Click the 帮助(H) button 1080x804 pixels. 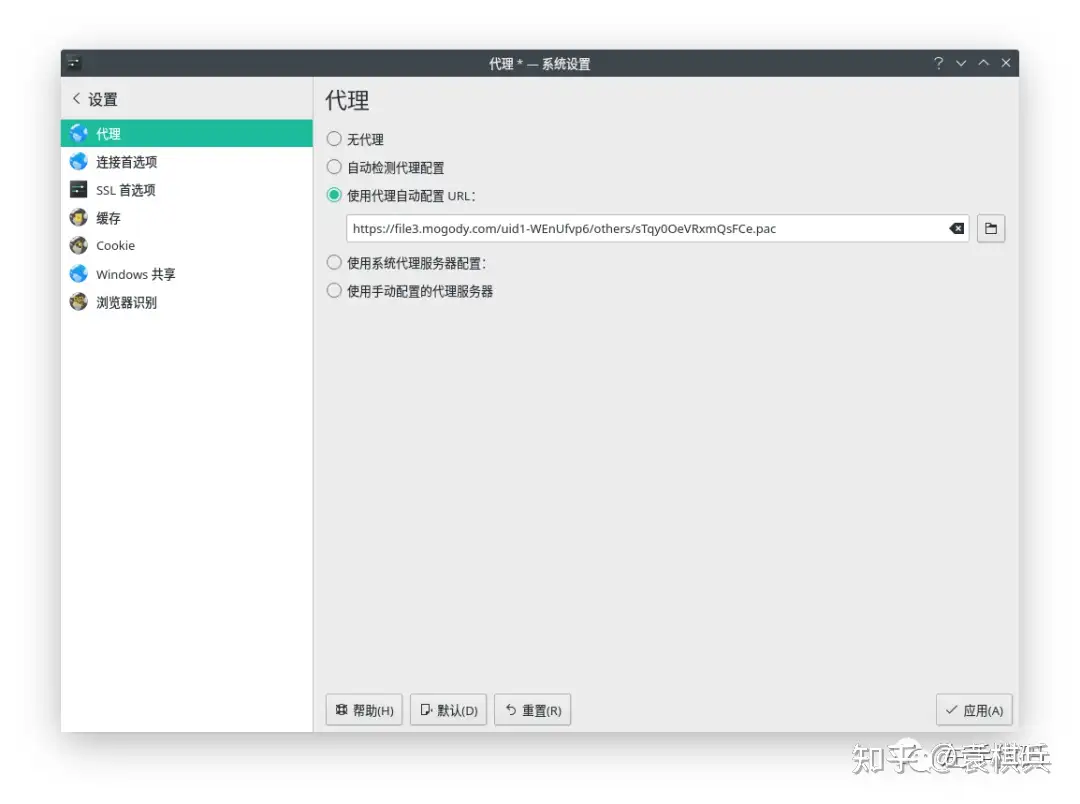click(x=364, y=710)
